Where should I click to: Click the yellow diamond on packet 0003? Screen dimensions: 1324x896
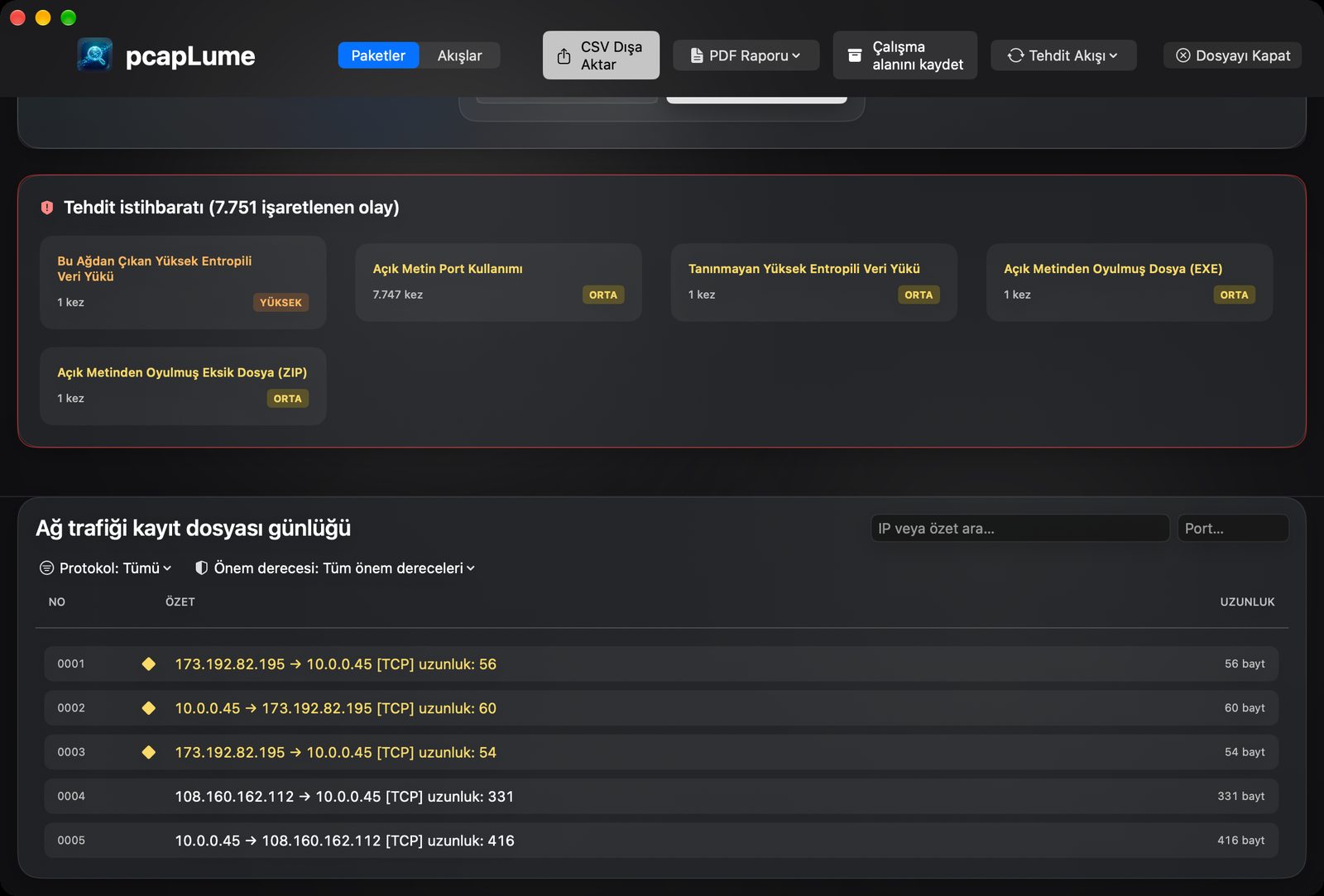(x=149, y=752)
